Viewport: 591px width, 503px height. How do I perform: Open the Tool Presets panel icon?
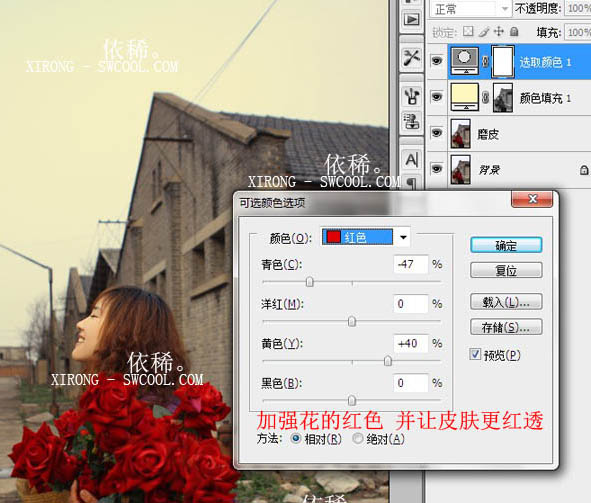(x=411, y=58)
